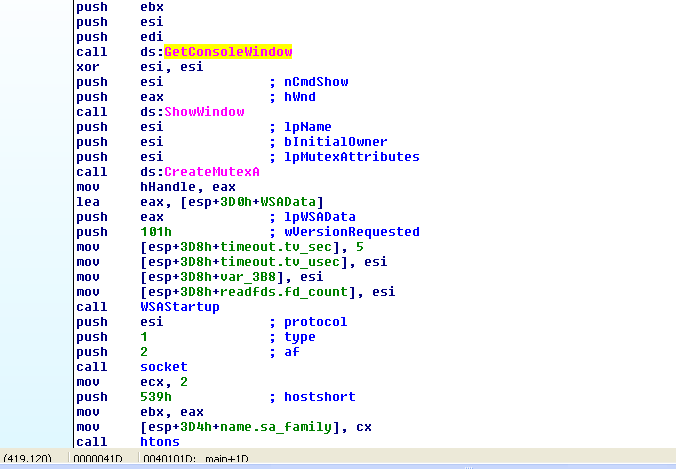The image size is (676, 469).
Task: Select the name.sa_family operand
Action: pyautogui.click(x=275, y=427)
